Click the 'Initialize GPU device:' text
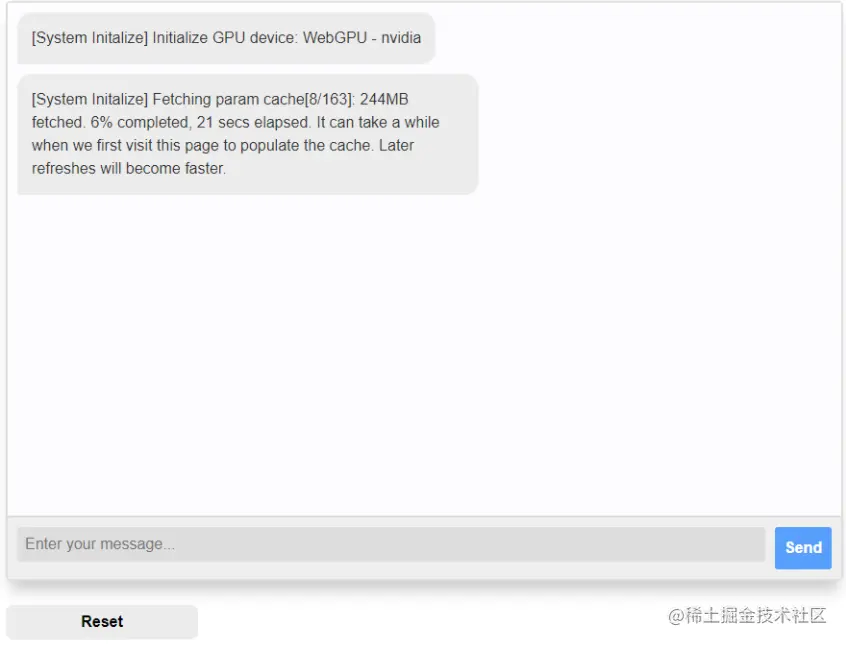846x645 pixels. pos(225,38)
